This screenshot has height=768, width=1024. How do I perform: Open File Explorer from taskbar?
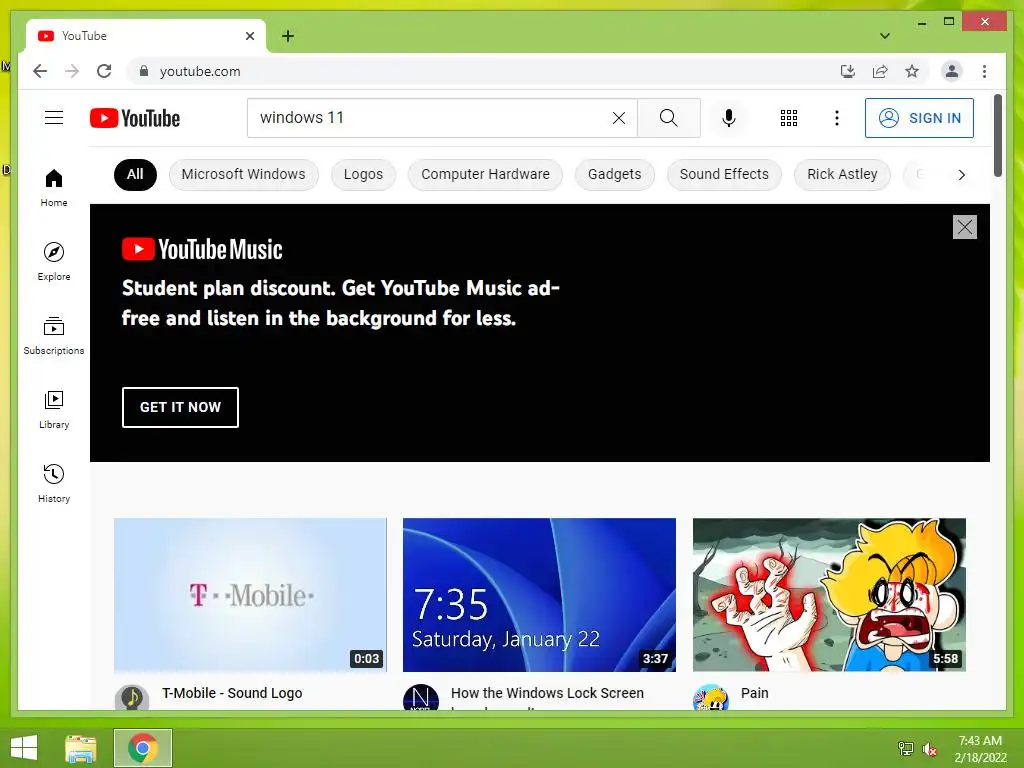[81, 748]
